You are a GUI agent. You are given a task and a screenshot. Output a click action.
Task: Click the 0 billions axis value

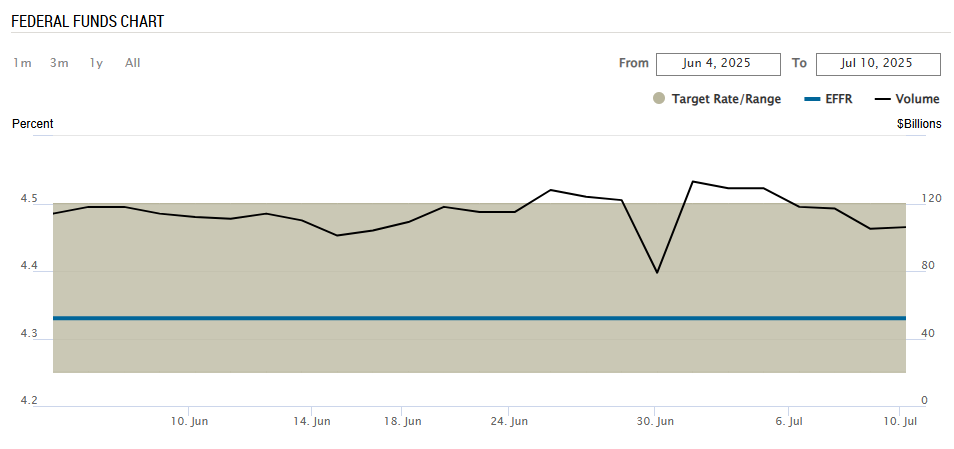point(924,400)
